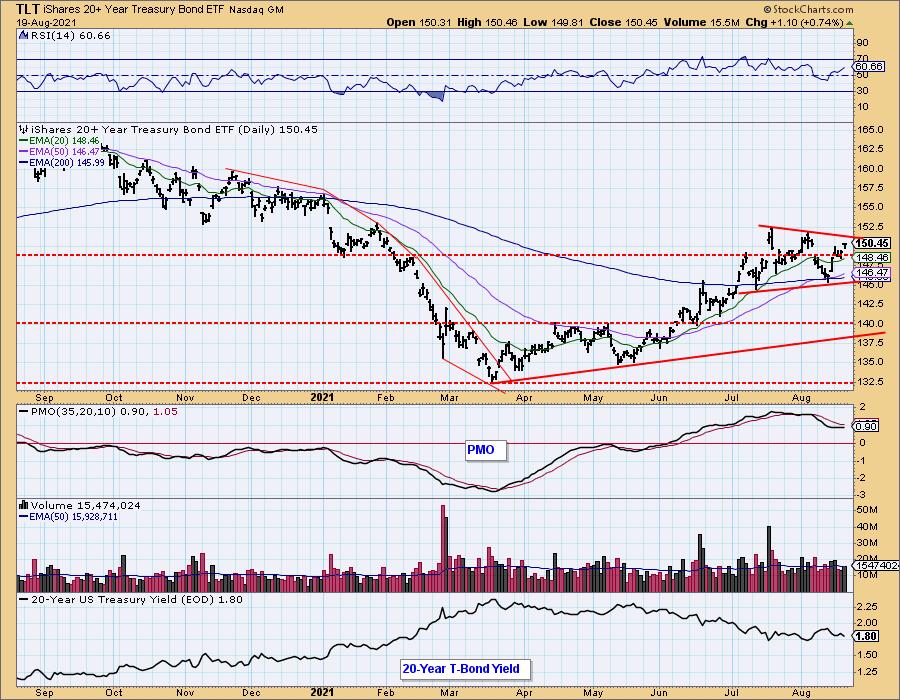Click the green up-arrow next to Chg

[849, 22]
